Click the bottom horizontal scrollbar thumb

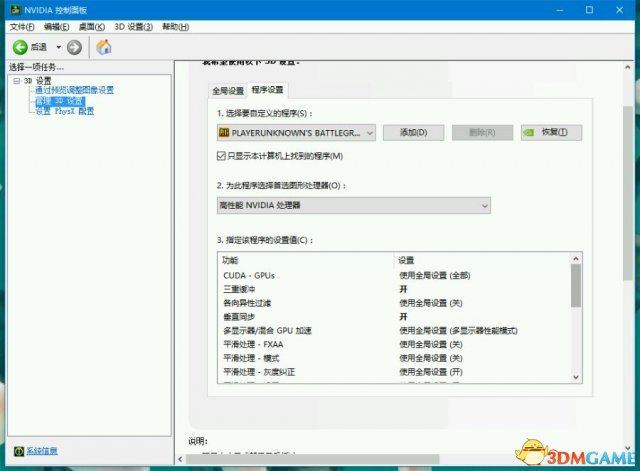(313, 459)
